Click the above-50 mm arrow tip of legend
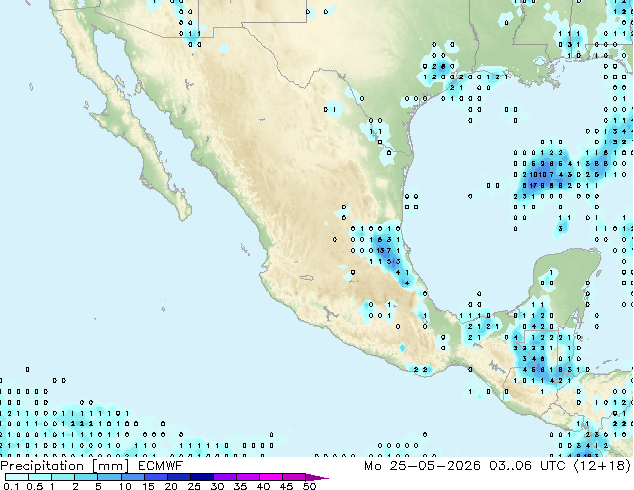 tap(317, 478)
